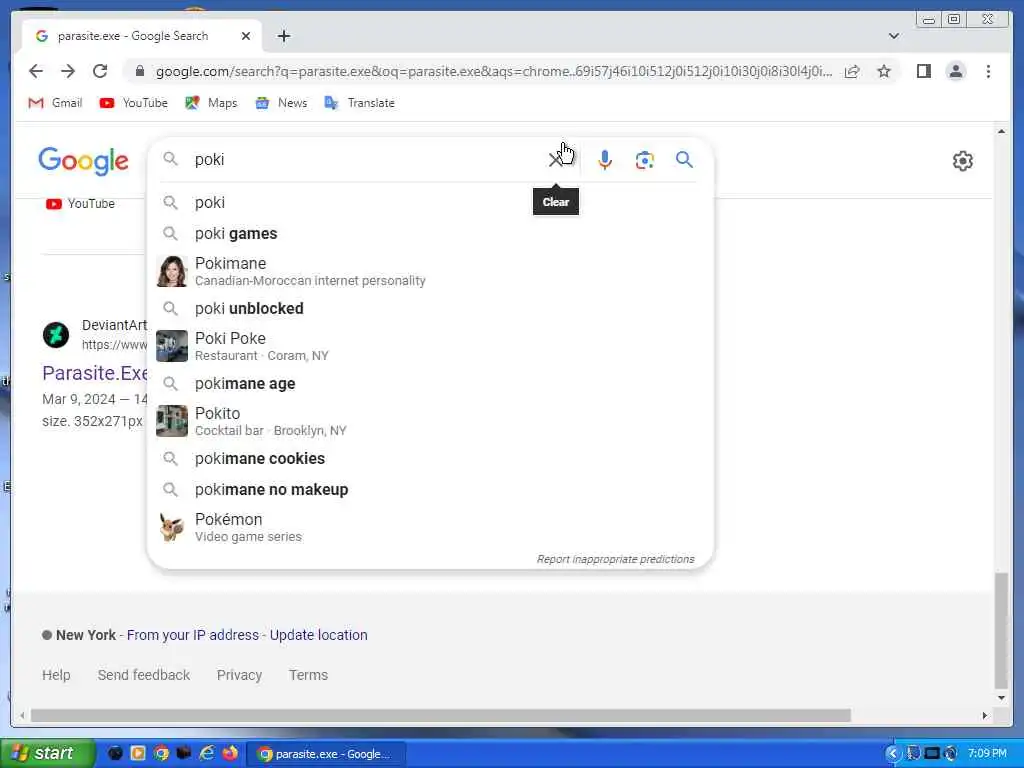Open the Privacy footer link
1024x768 pixels.
[x=239, y=675]
